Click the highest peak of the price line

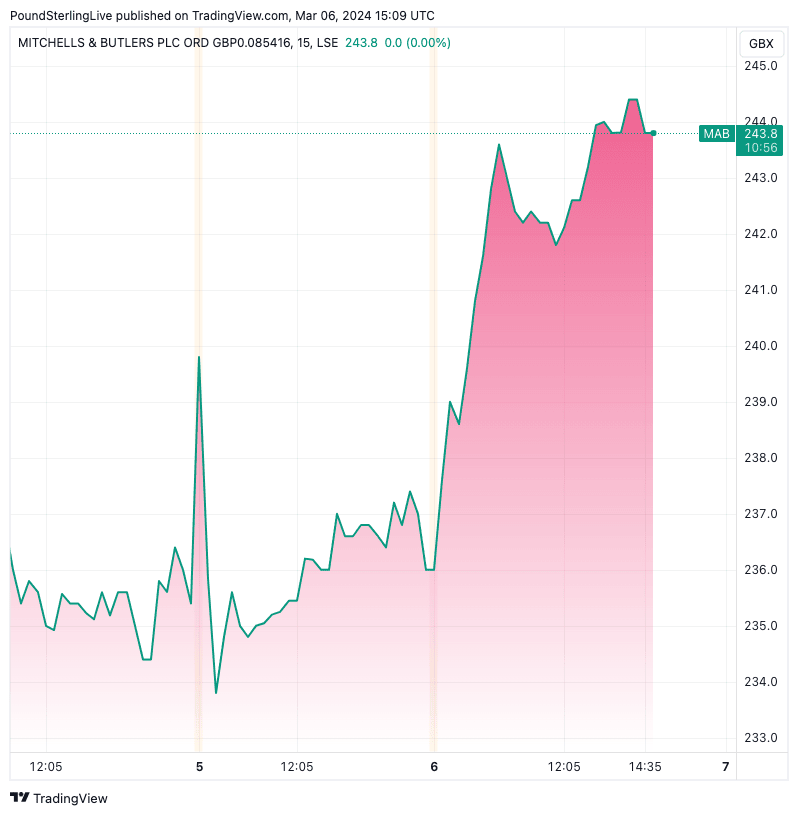[x=632, y=100]
